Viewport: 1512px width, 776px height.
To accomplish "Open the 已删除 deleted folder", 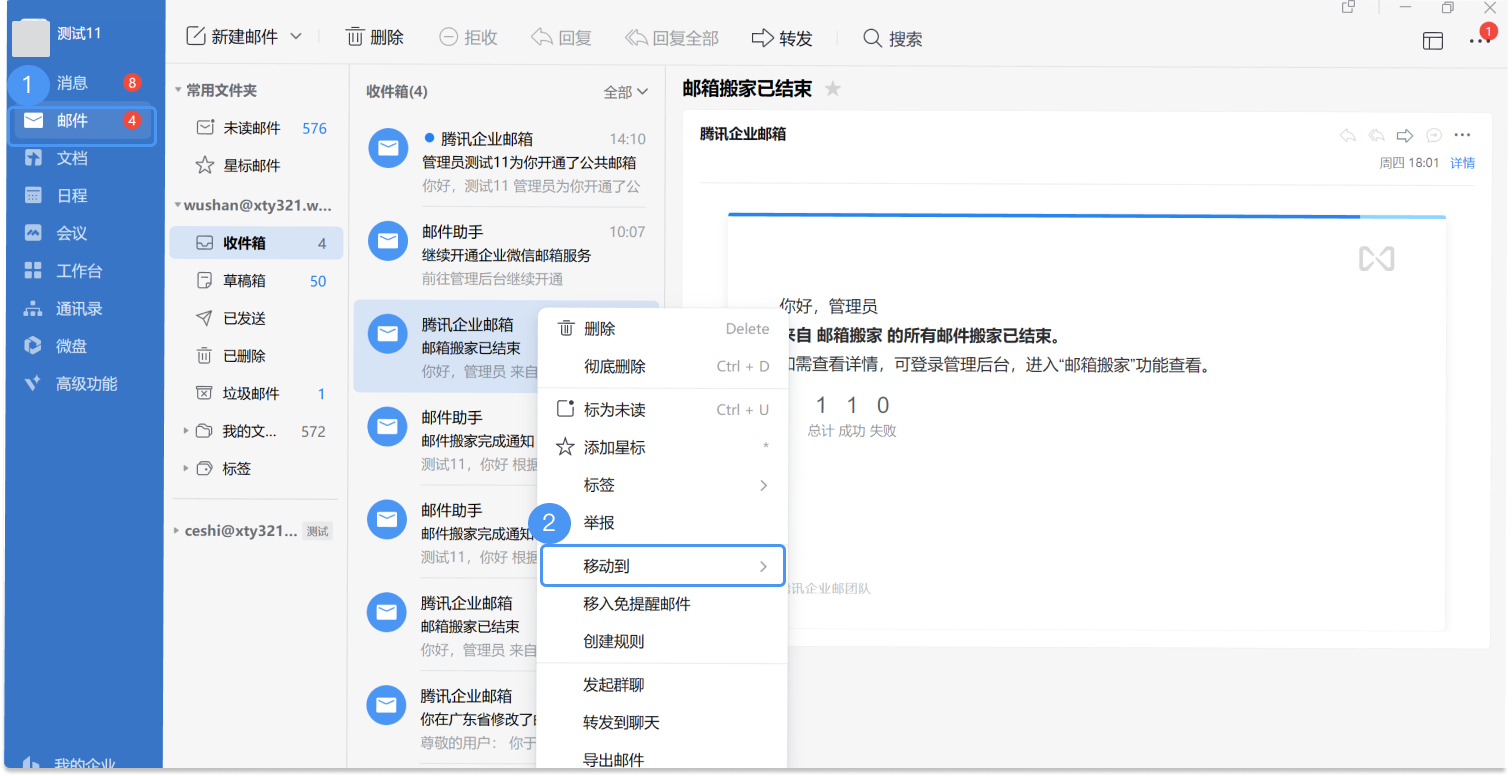I will (256, 356).
